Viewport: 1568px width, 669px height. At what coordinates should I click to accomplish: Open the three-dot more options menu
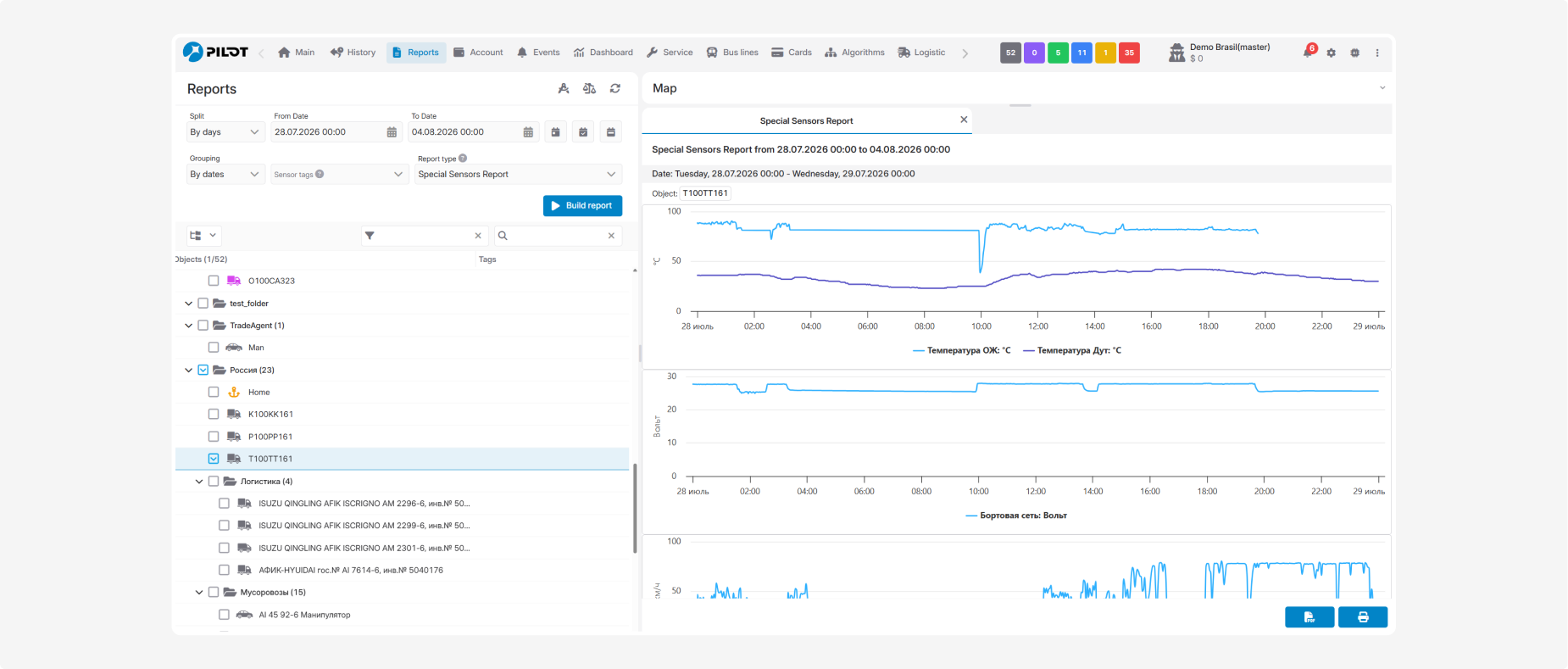coord(1377,53)
